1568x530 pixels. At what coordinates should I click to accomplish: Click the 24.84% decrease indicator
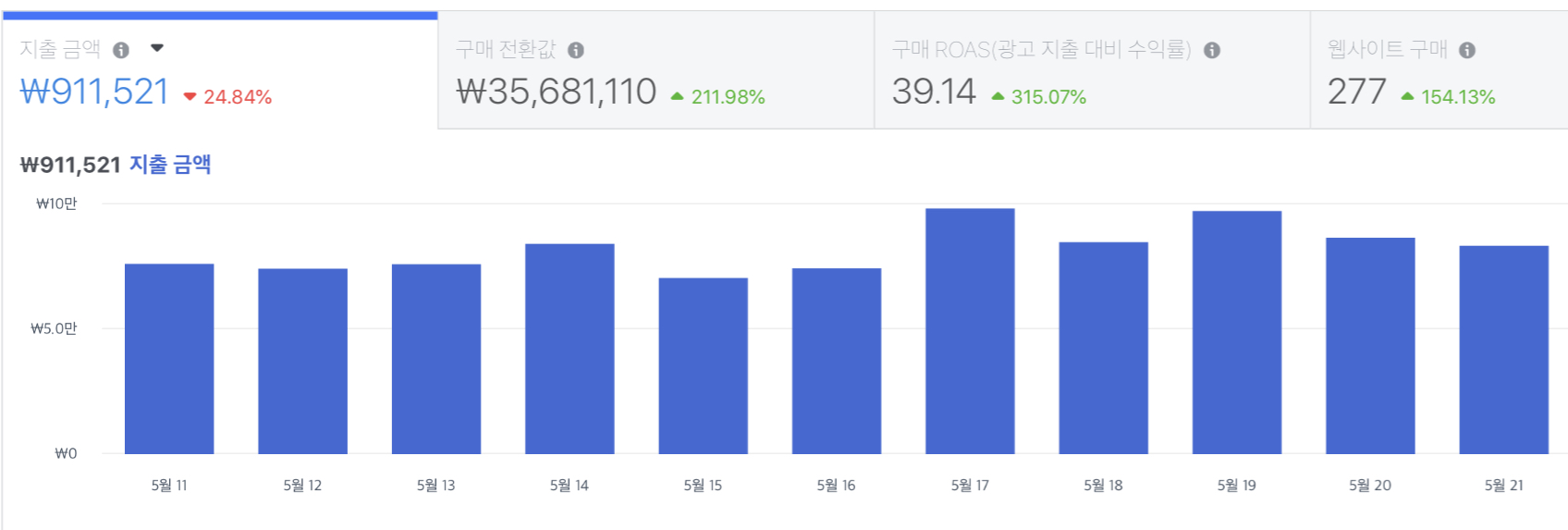pos(227,97)
